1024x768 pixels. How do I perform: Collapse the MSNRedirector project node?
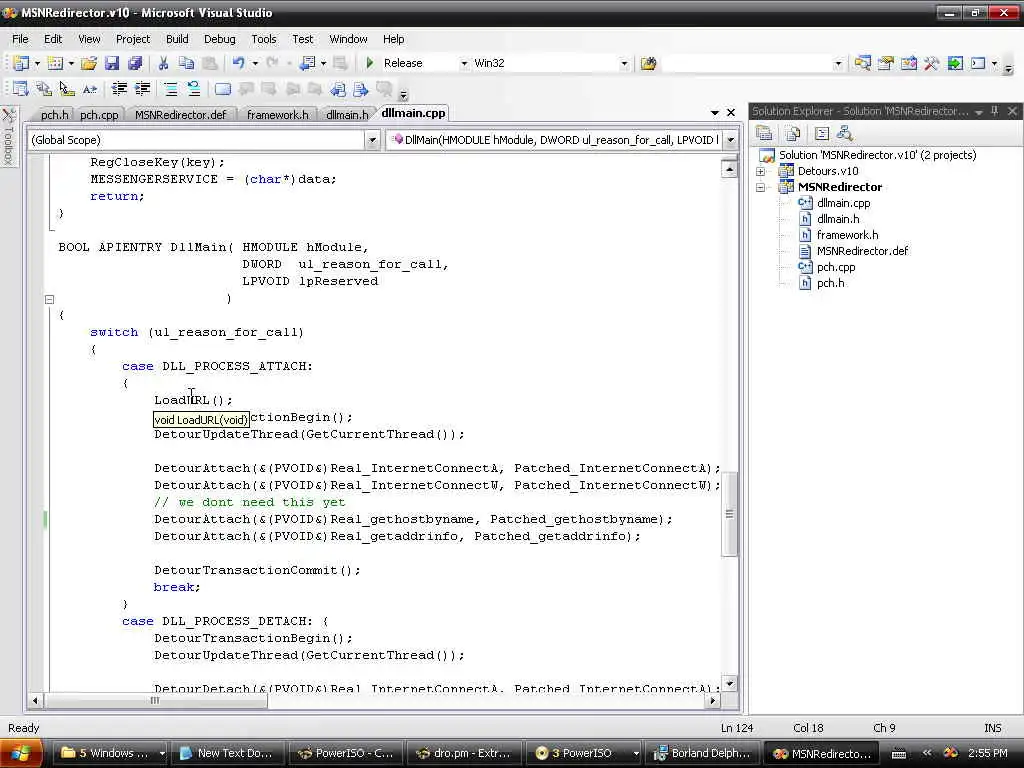click(761, 187)
